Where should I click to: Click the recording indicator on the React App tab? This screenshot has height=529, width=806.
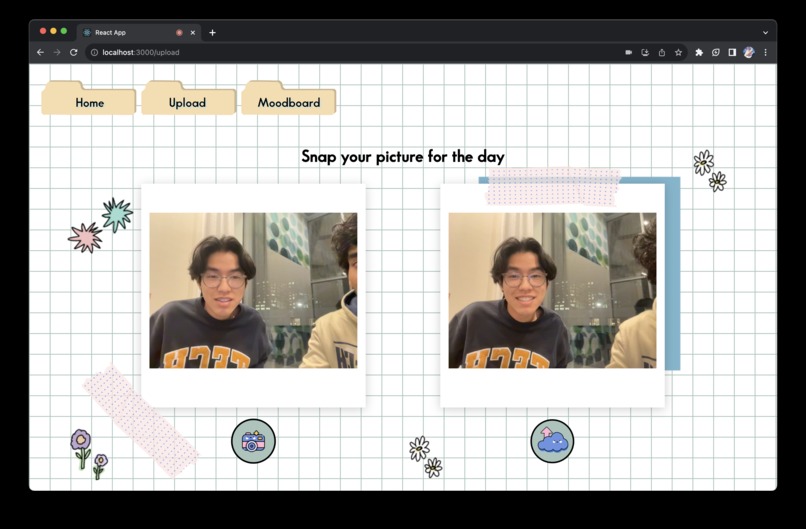pyautogui.click(x=179, y=32)
